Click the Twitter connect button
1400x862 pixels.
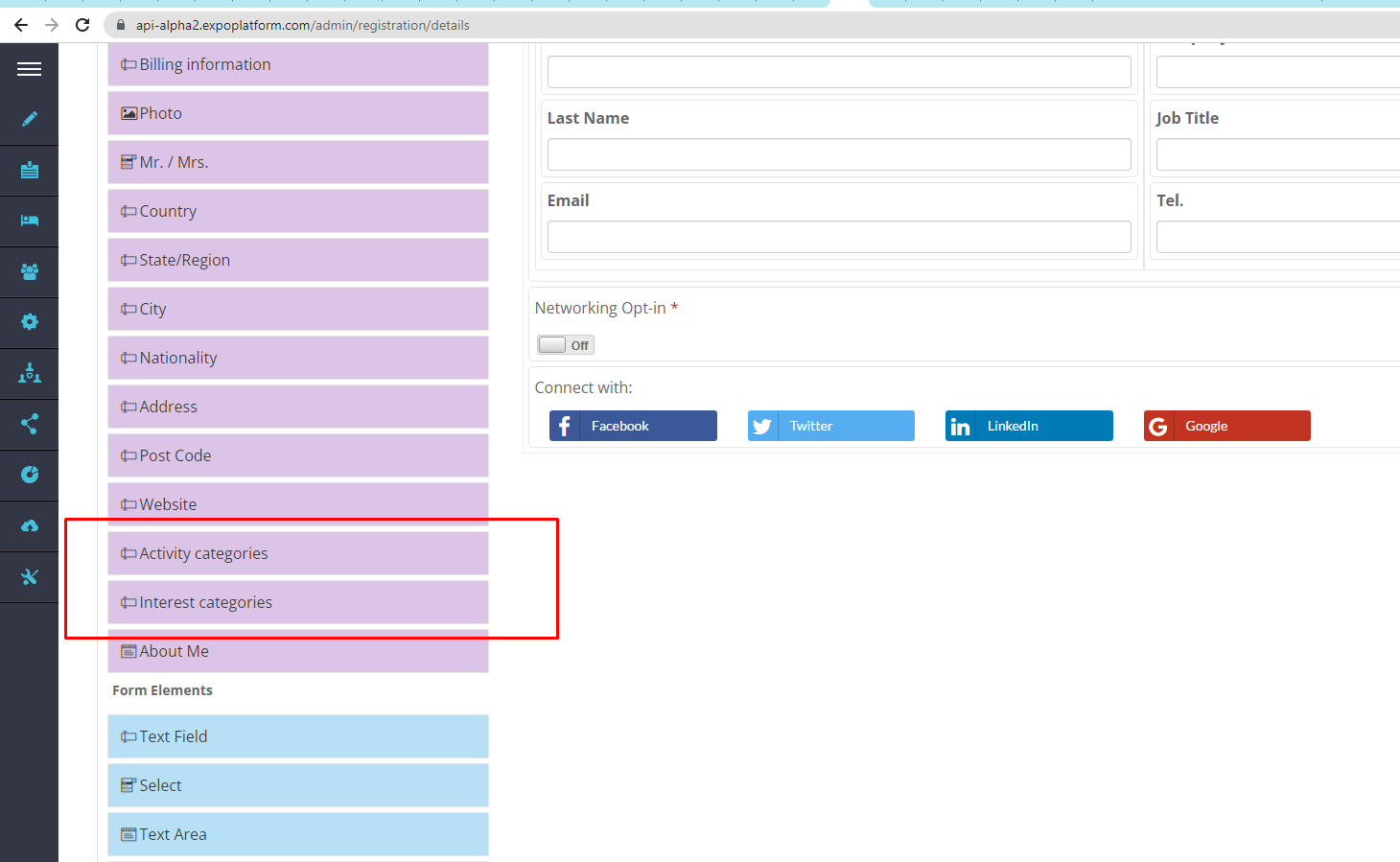[830, 426]
